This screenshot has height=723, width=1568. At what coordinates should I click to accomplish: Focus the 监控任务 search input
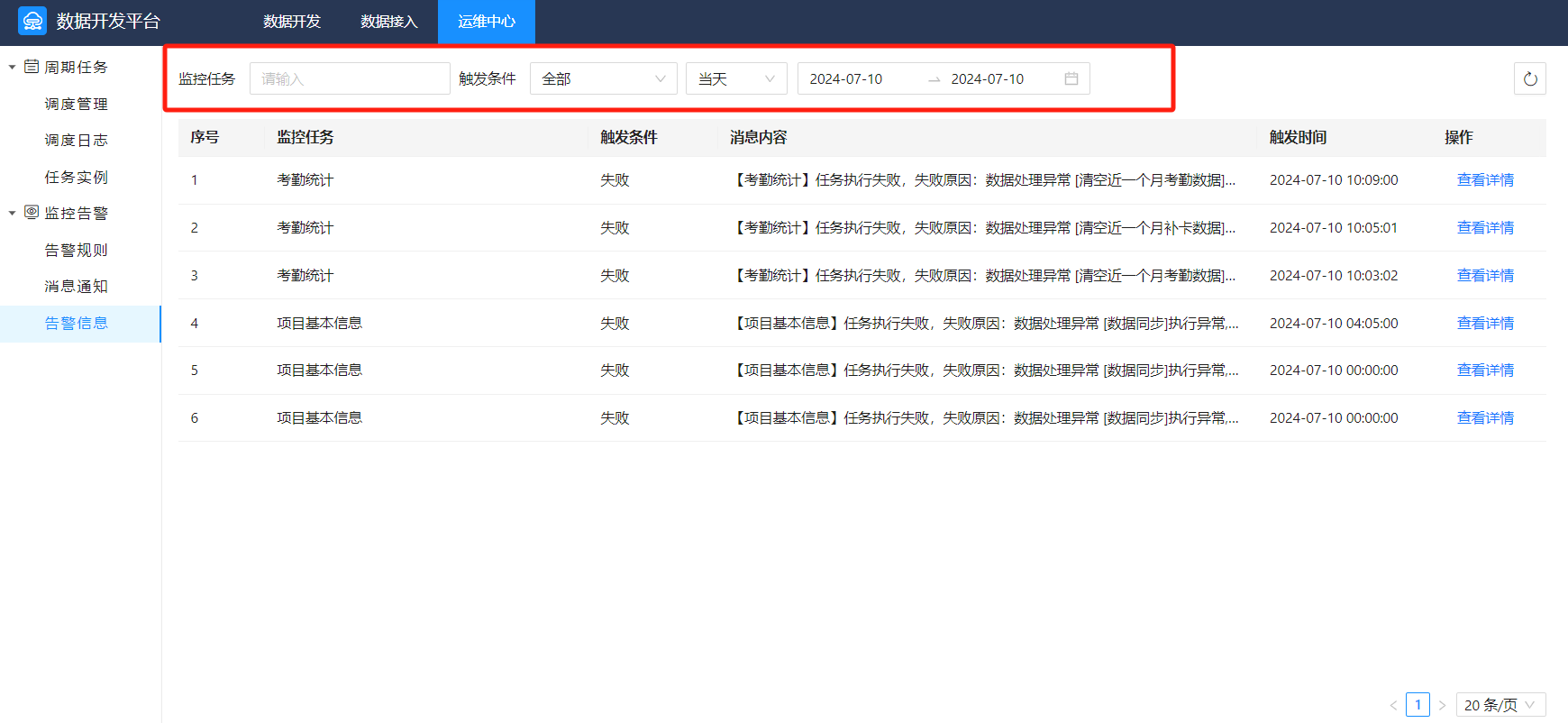coord(350,79)
